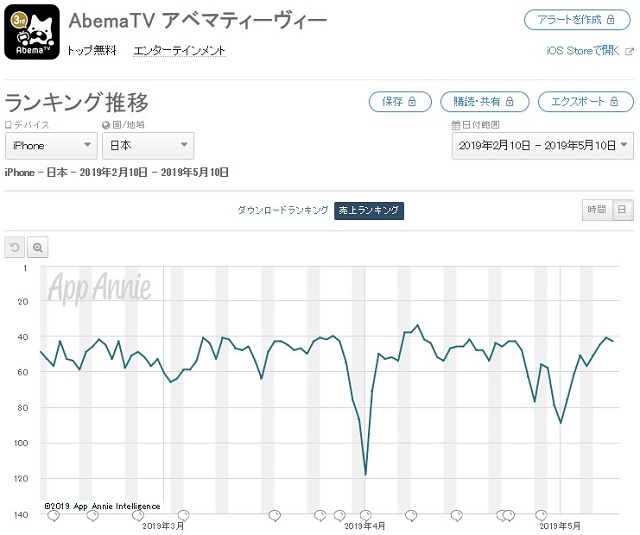Expand the iPhone device dropdown
The width and height of the screenshot is (640, 535).
pyautogui.click(x=51, y=146)
